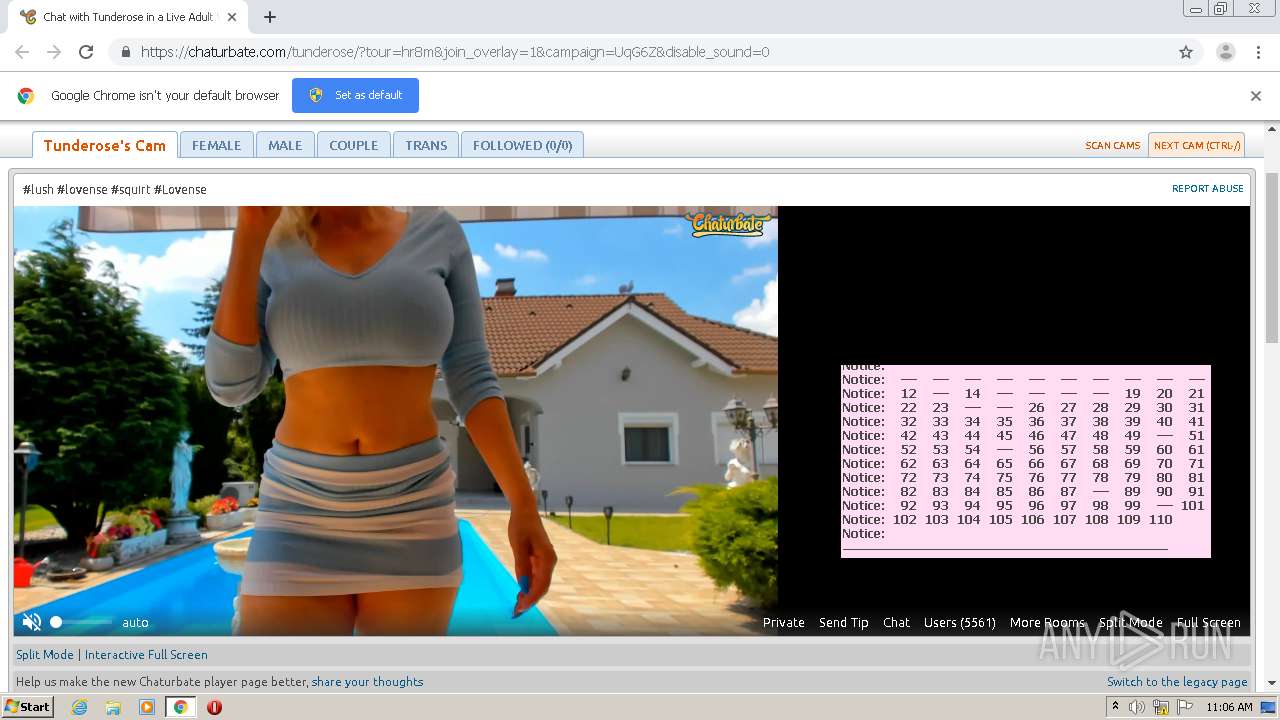Select the Tunderose's Cam tab

tap(105, 145)
